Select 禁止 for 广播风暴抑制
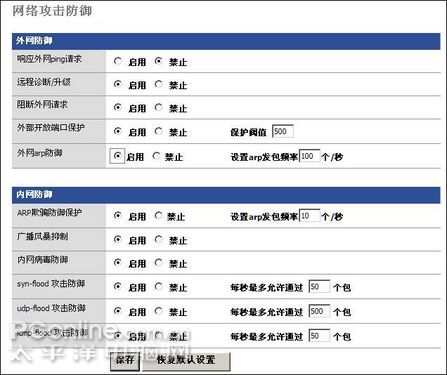 coord(159,239)
